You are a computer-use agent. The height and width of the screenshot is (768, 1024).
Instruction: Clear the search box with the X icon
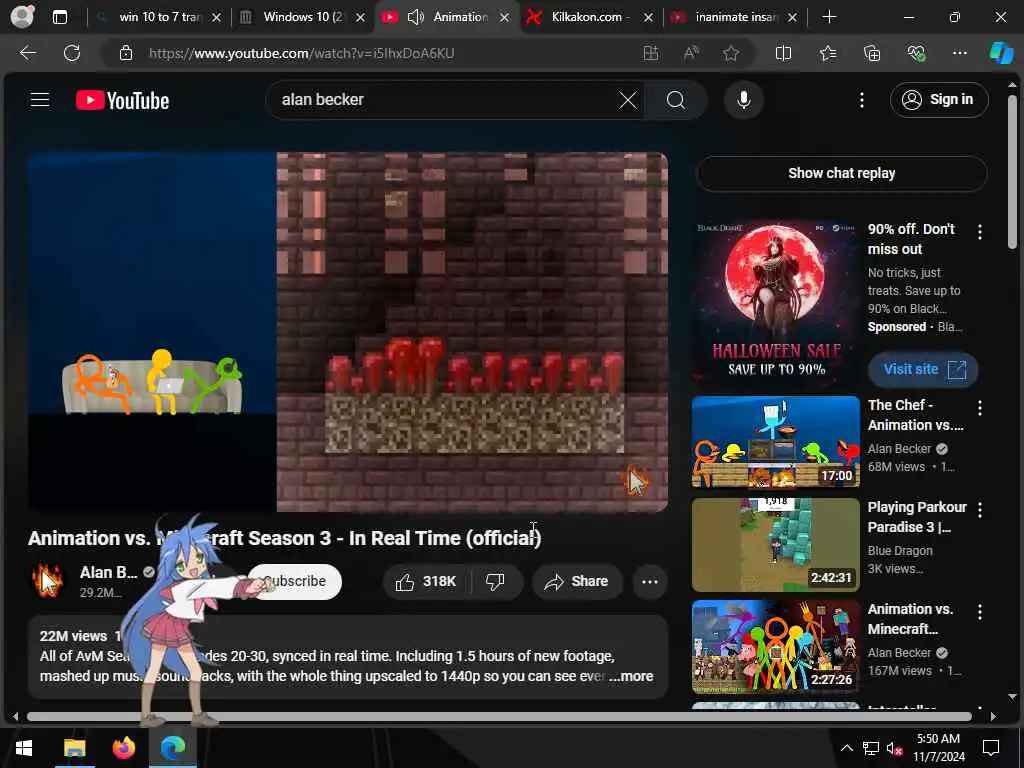(628, 100)
